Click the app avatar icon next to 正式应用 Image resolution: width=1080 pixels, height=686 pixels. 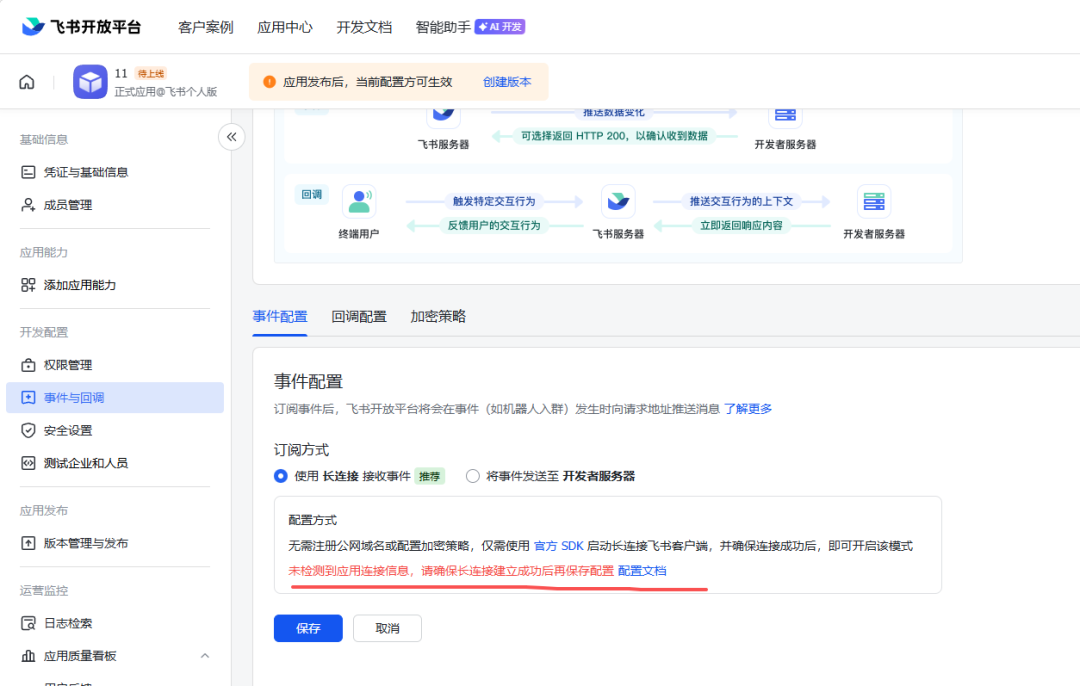[x=90, y=81]
